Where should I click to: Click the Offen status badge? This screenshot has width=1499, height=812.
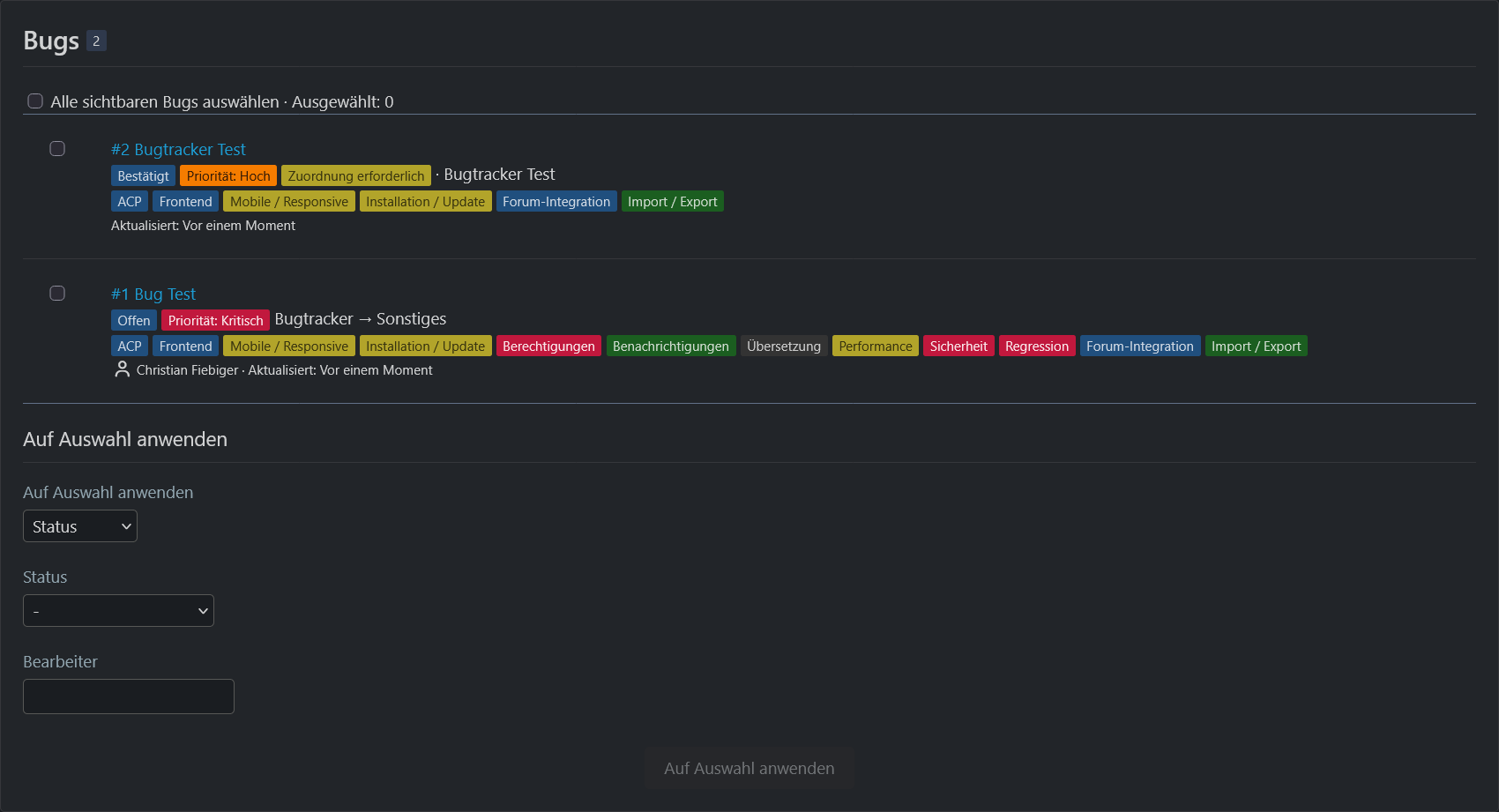[x=134, y=320]
